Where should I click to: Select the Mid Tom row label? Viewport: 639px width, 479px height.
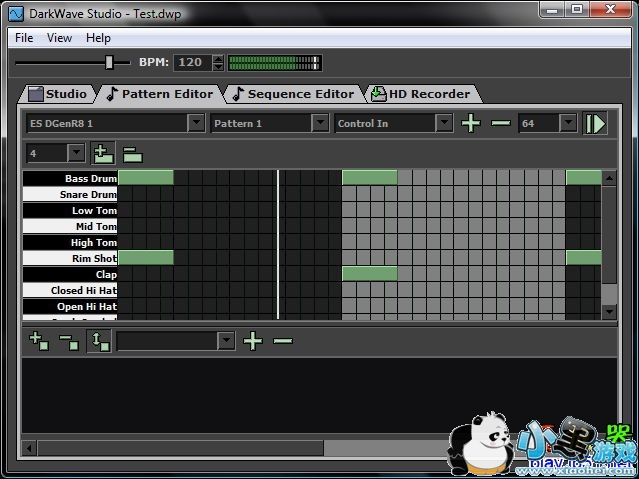(70, 226)
